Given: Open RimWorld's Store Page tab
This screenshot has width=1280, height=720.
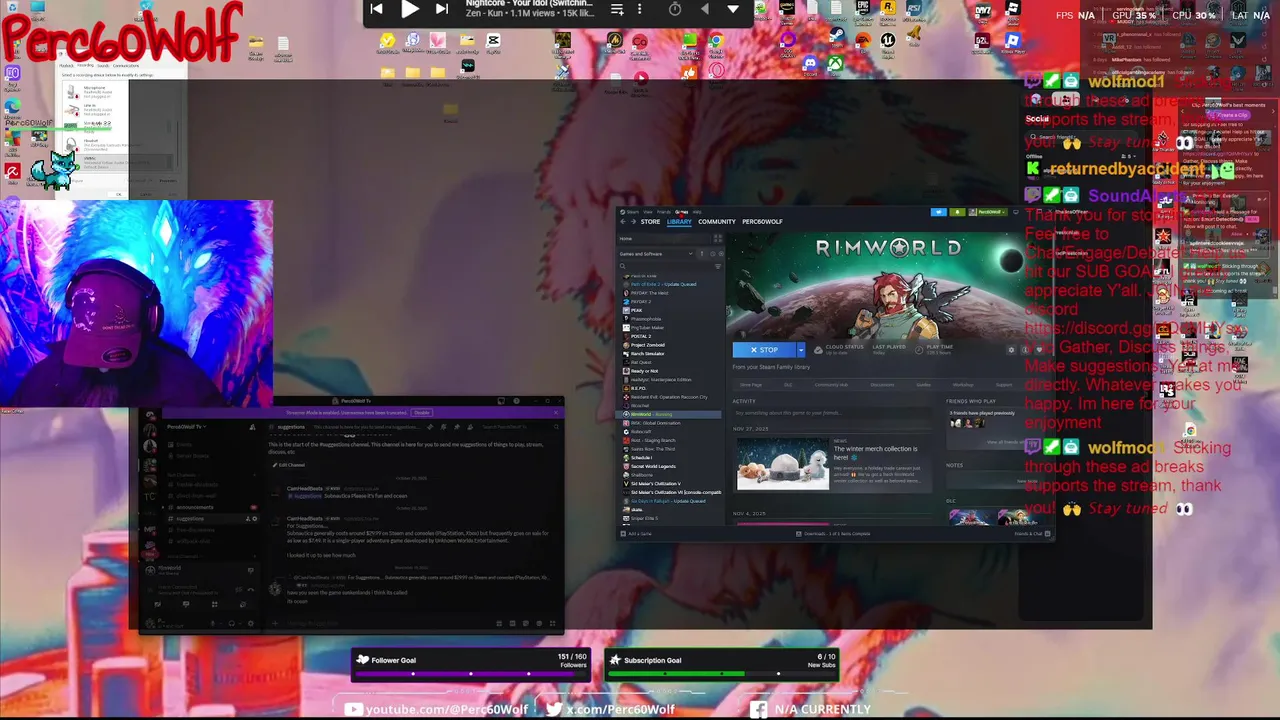Looking at the screenshot, I should point(751,385).
